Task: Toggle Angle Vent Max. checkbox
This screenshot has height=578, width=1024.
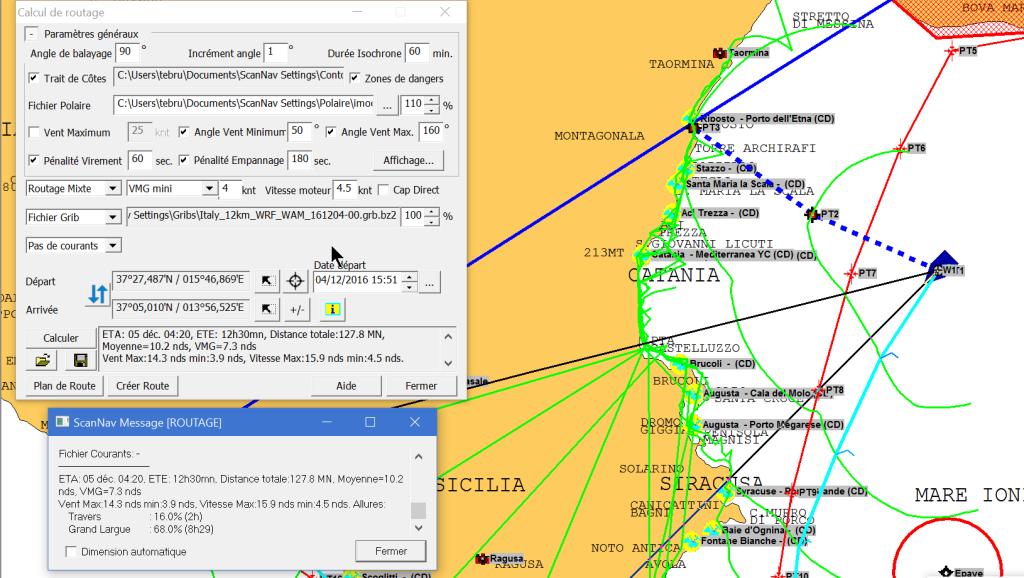Action: tap(331, 132)
